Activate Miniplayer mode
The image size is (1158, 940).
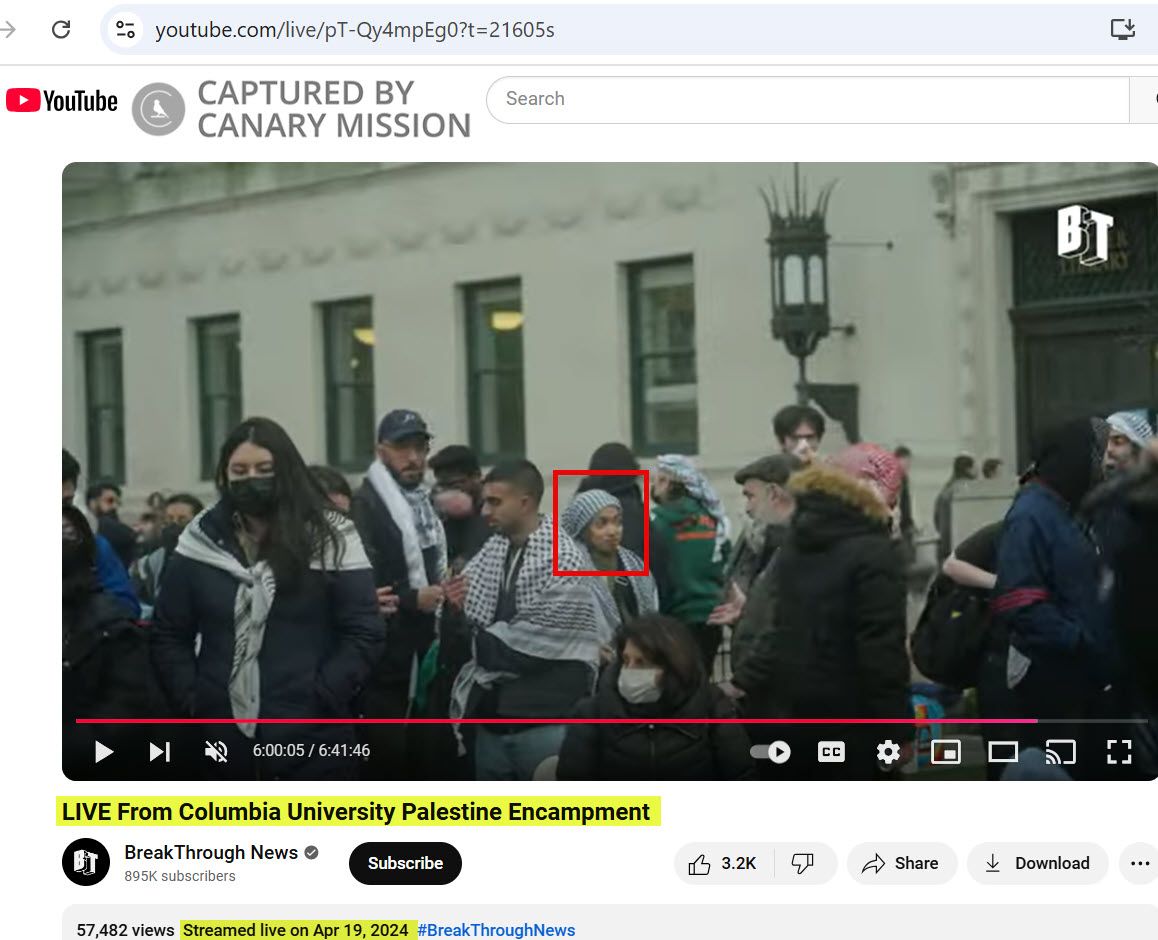[x=945, y=751]
